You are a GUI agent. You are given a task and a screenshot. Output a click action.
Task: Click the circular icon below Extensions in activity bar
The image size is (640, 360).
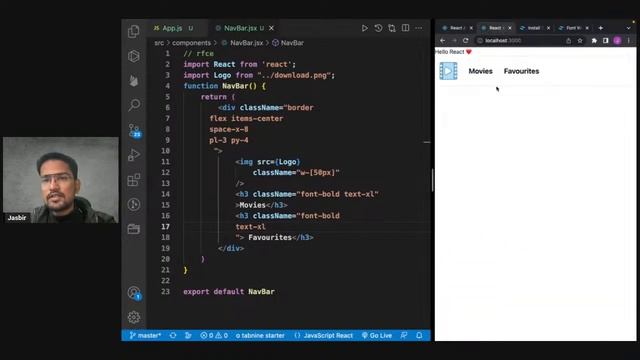[134, 204]
